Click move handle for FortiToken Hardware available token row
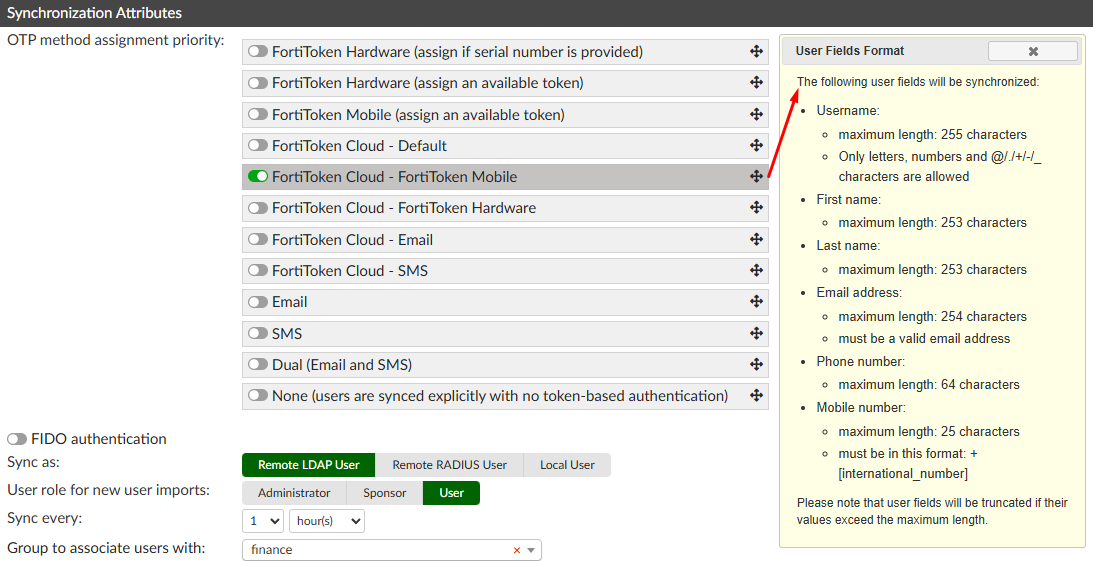 point(756,83)
